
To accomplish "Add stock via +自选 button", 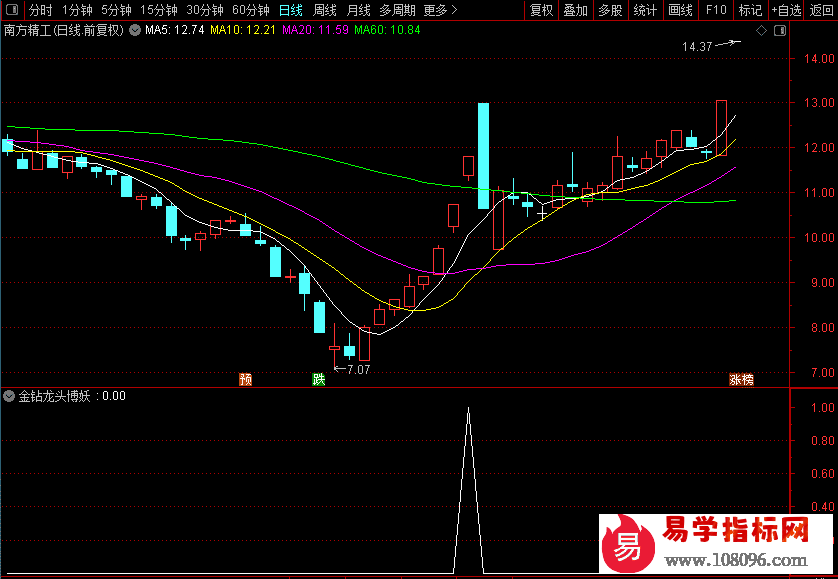I will tap(786, 10).
